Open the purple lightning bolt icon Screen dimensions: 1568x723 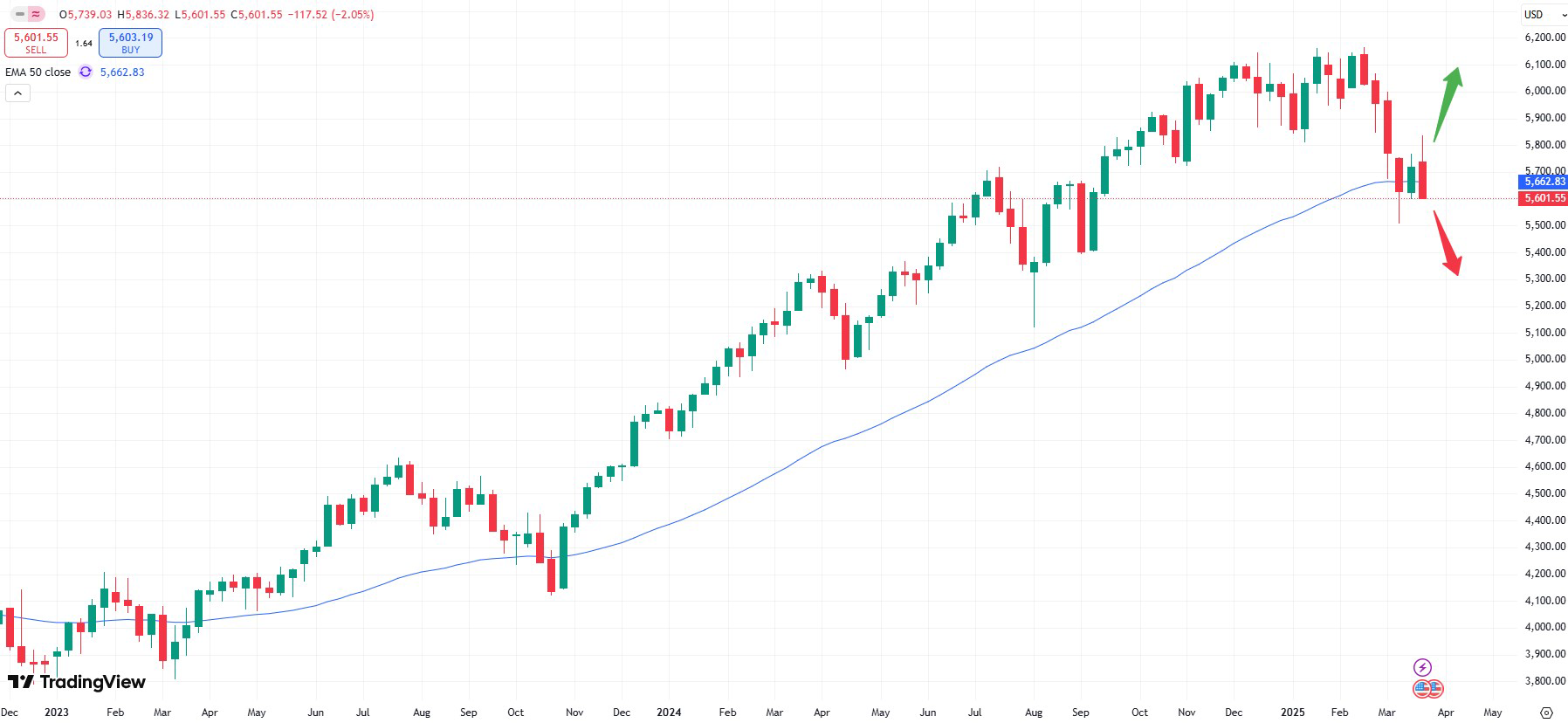point(1422,668)
